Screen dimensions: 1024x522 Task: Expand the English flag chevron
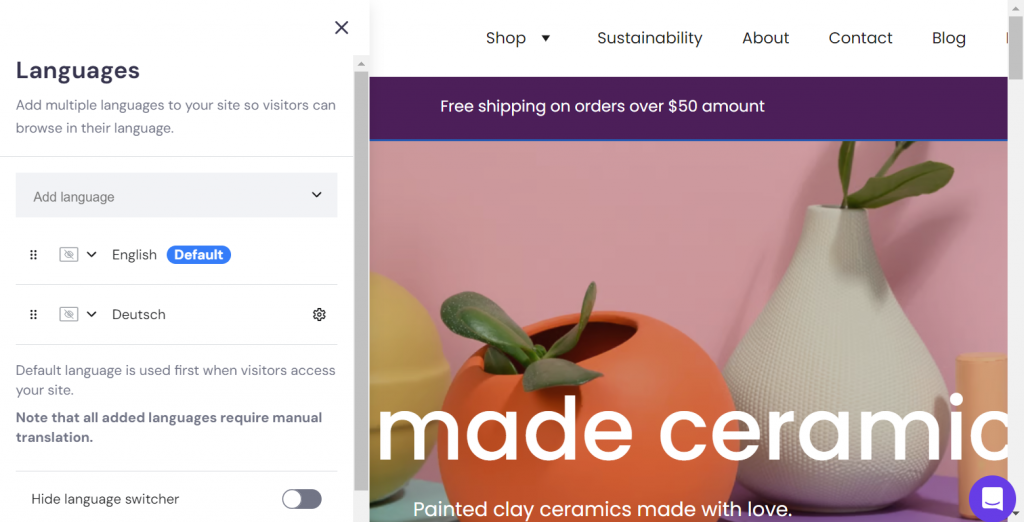click(x=92, y=255)
